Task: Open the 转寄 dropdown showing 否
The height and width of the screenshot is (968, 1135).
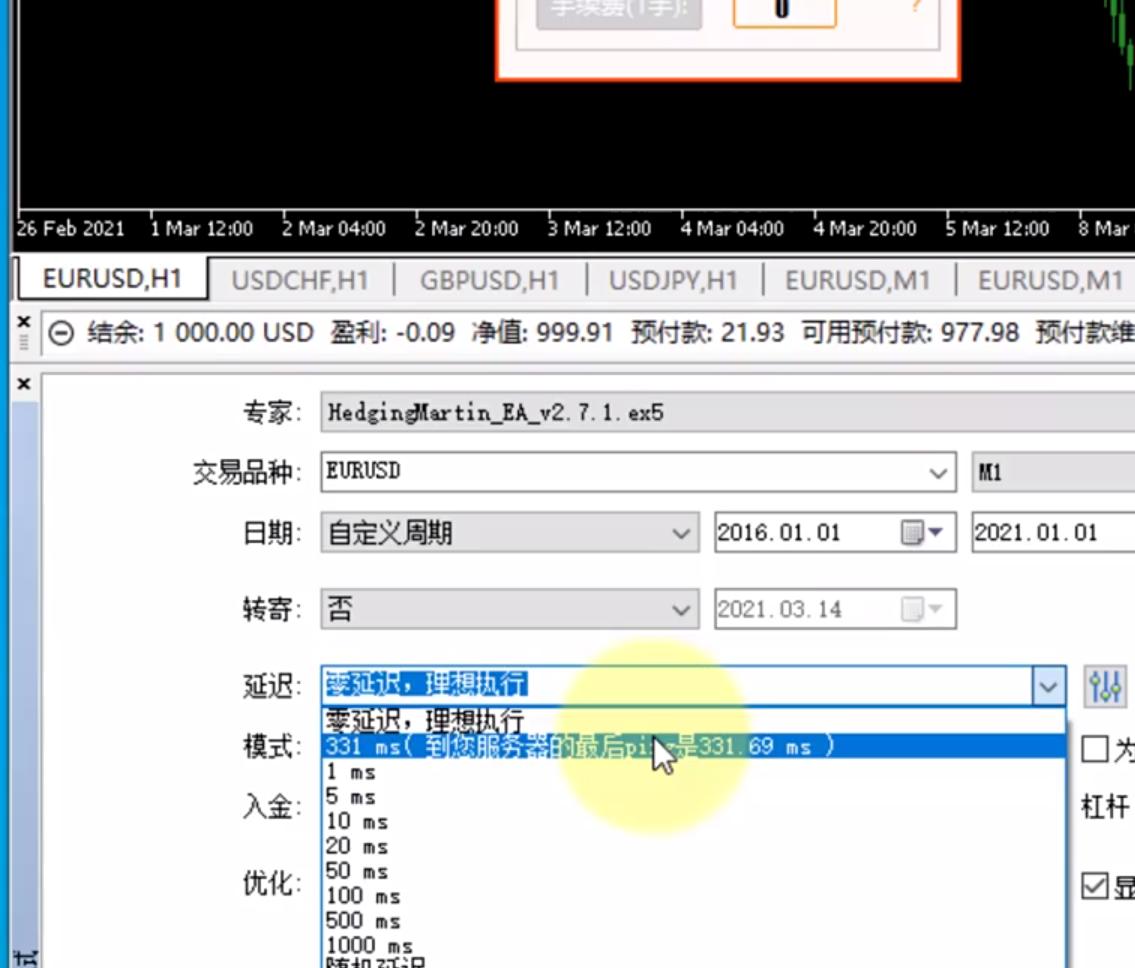Action: pyautogui.click(x=684, y=609)
